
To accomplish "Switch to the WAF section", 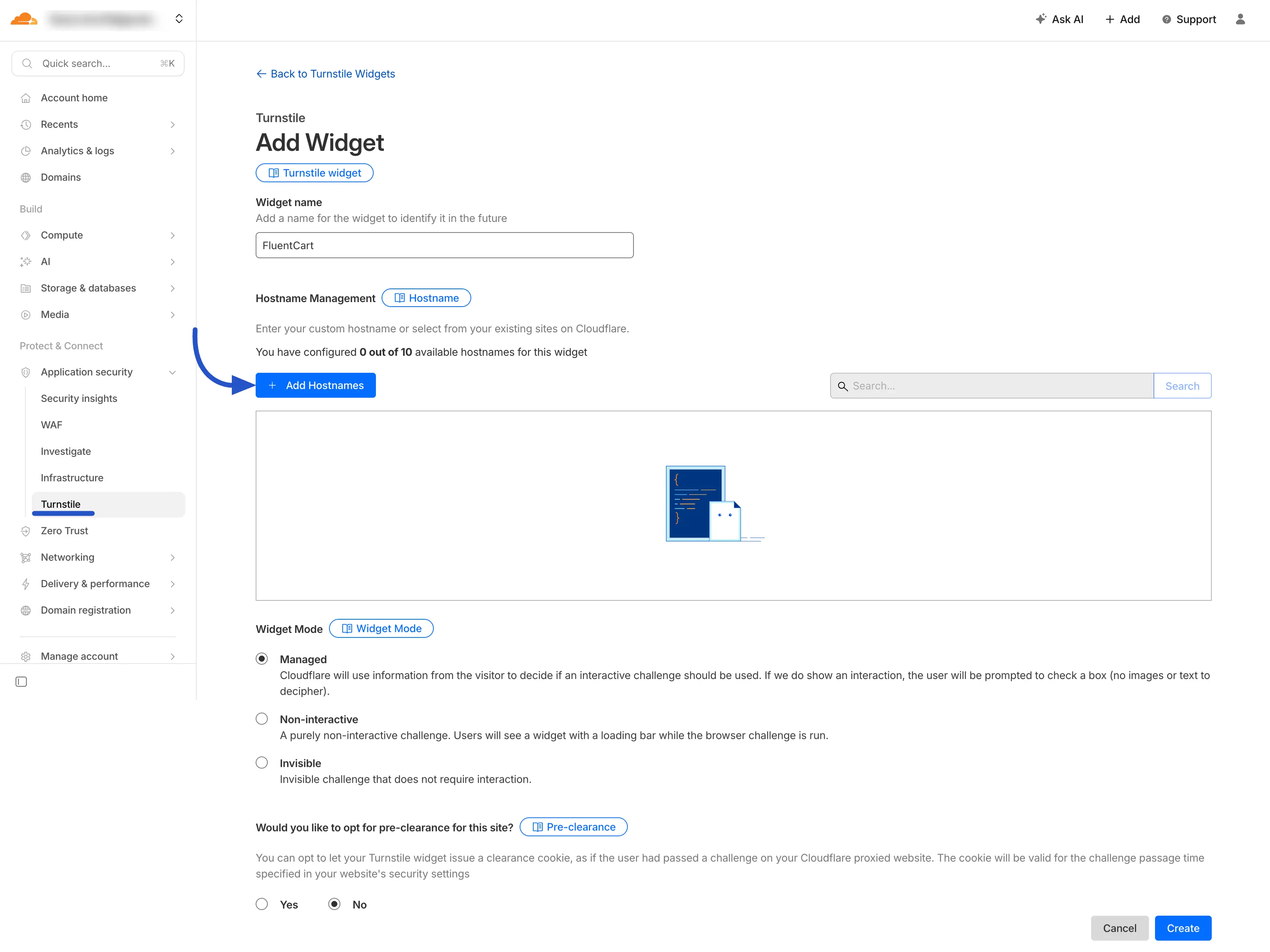I will [51, 425].
